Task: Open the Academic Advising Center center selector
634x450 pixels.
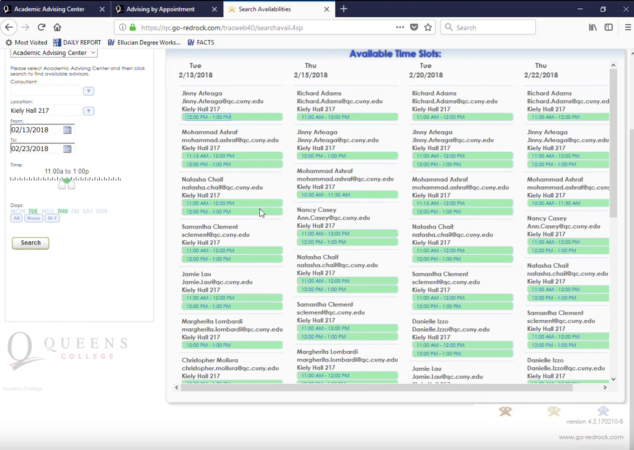Action: point(53,52)
